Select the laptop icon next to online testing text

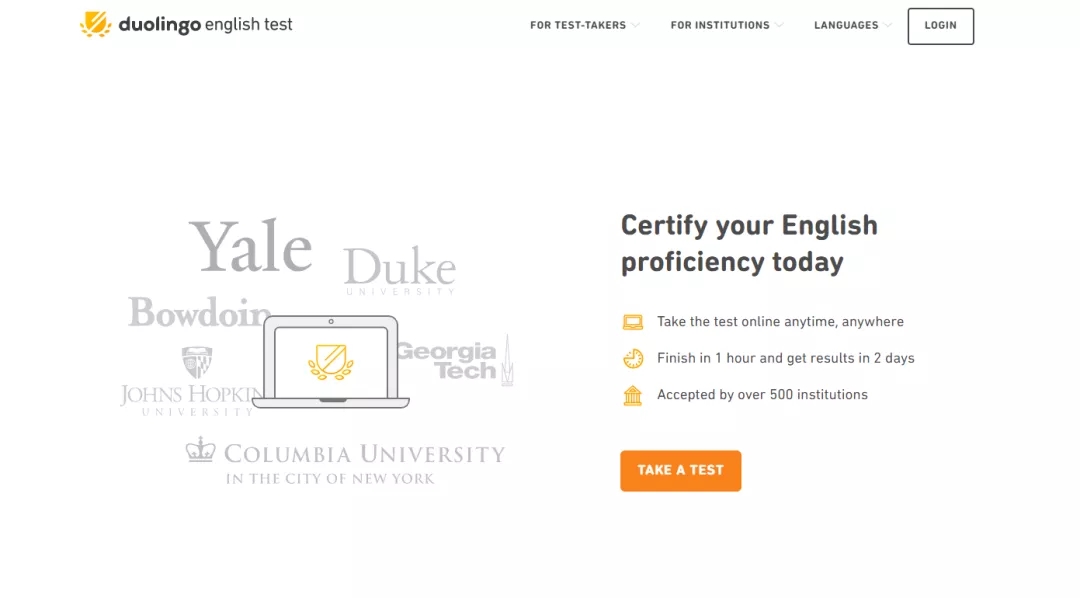[633, 321]
